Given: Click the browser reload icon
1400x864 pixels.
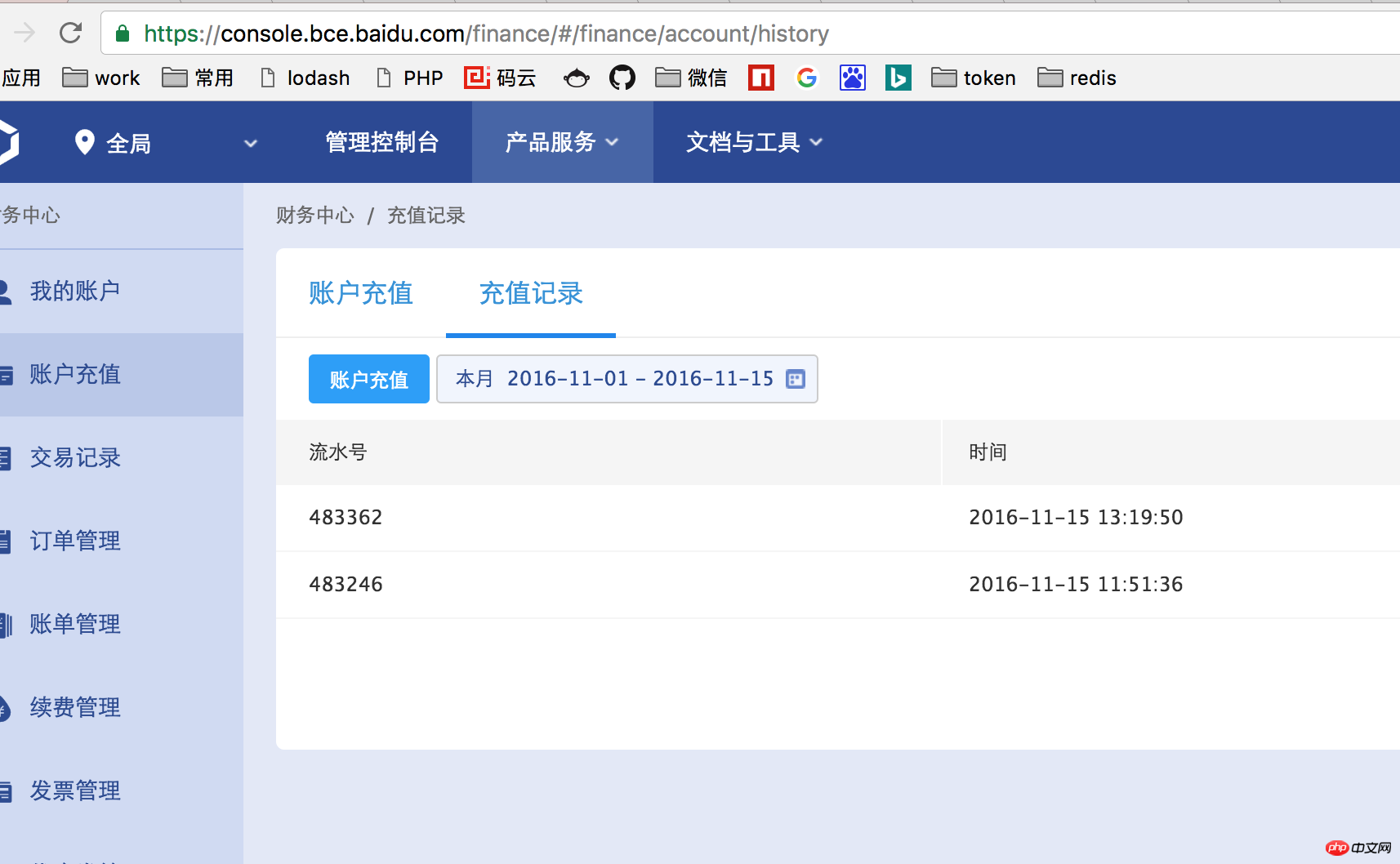Looking at the screenshot, I should 71,33.
